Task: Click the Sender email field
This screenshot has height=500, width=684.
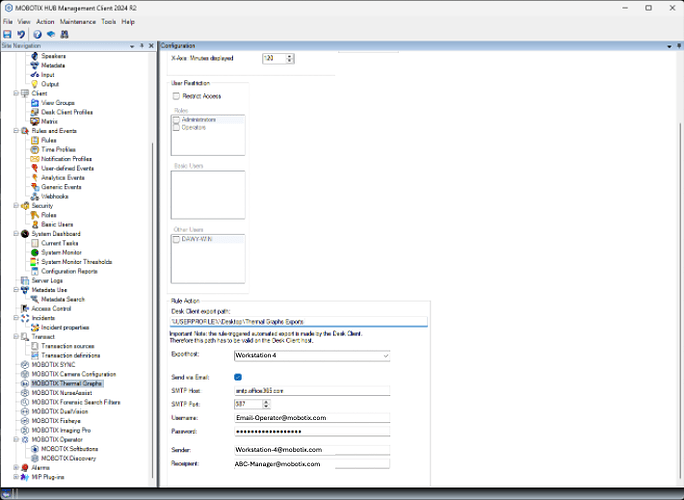Action: 312,450
